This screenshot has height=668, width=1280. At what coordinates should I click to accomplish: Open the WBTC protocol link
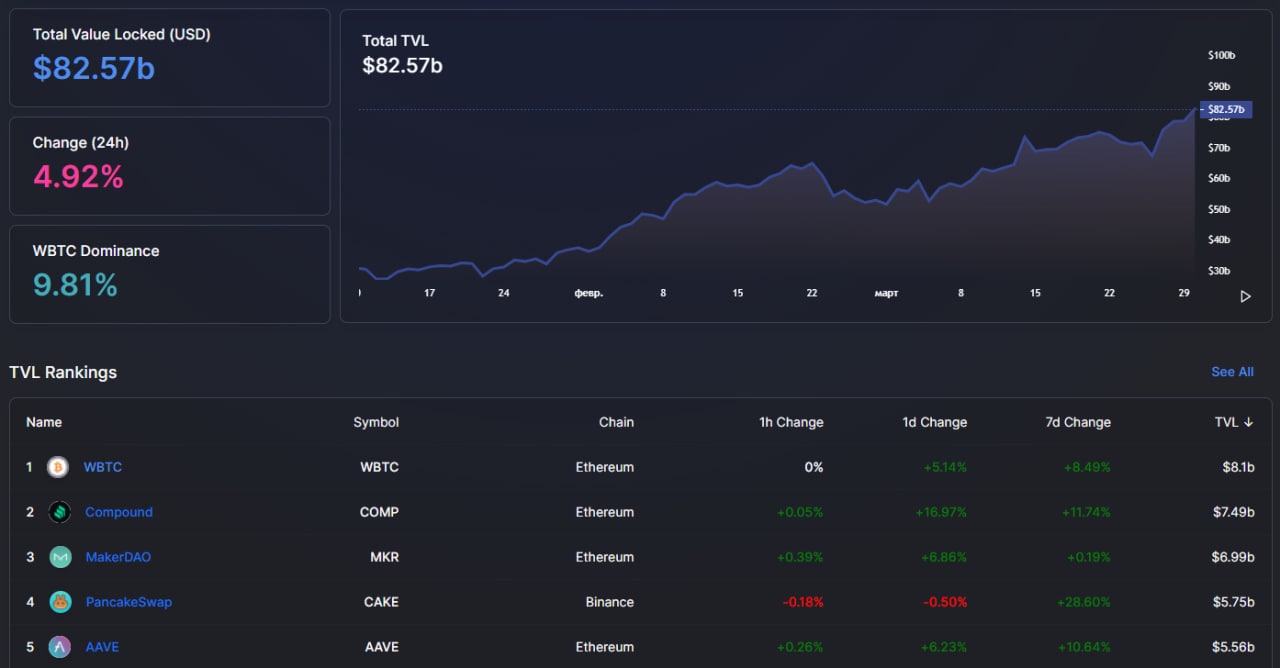103,467
